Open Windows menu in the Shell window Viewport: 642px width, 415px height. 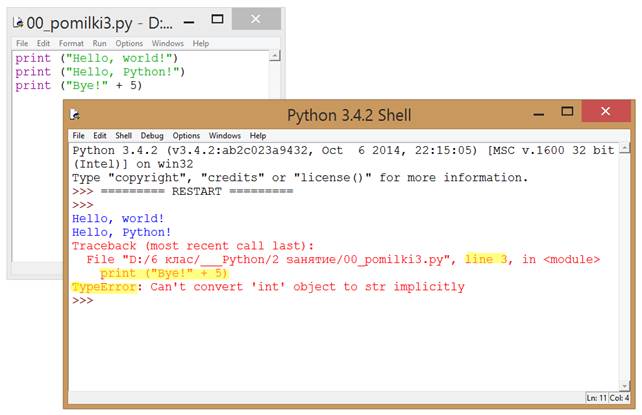pos(224,135)
